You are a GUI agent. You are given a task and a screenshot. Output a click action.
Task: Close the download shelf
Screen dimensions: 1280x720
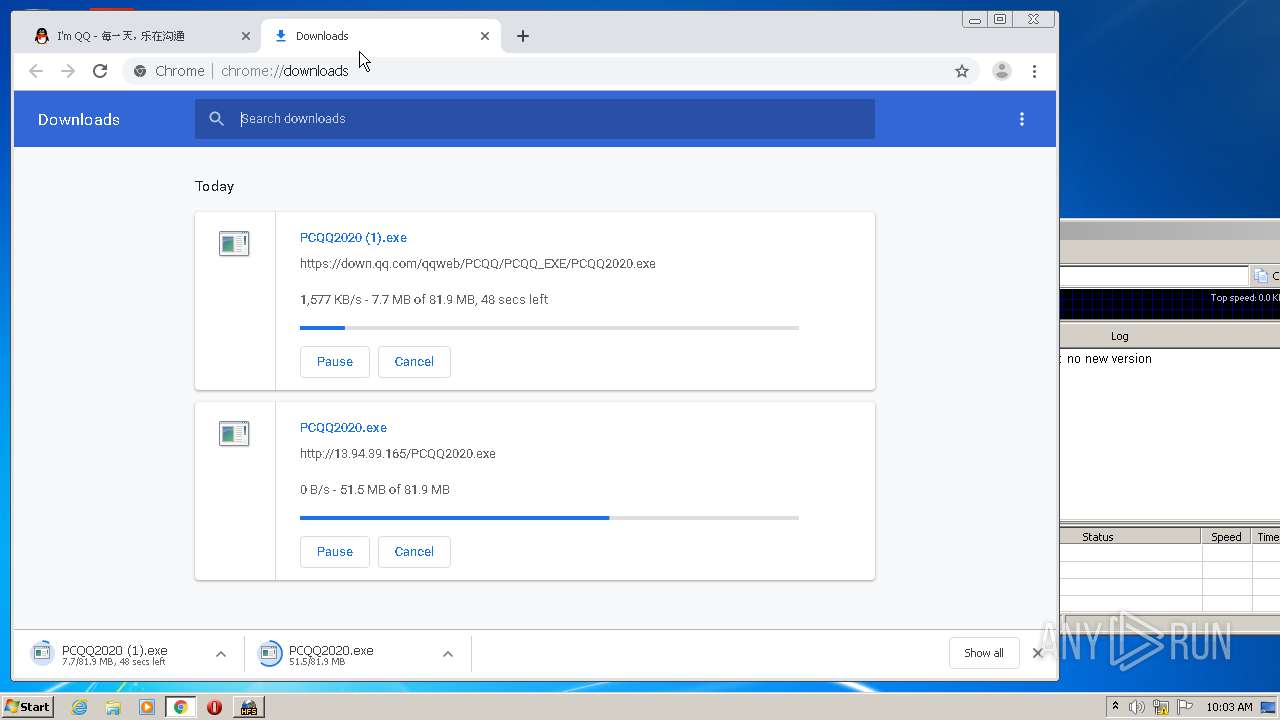pos(1037,653)
